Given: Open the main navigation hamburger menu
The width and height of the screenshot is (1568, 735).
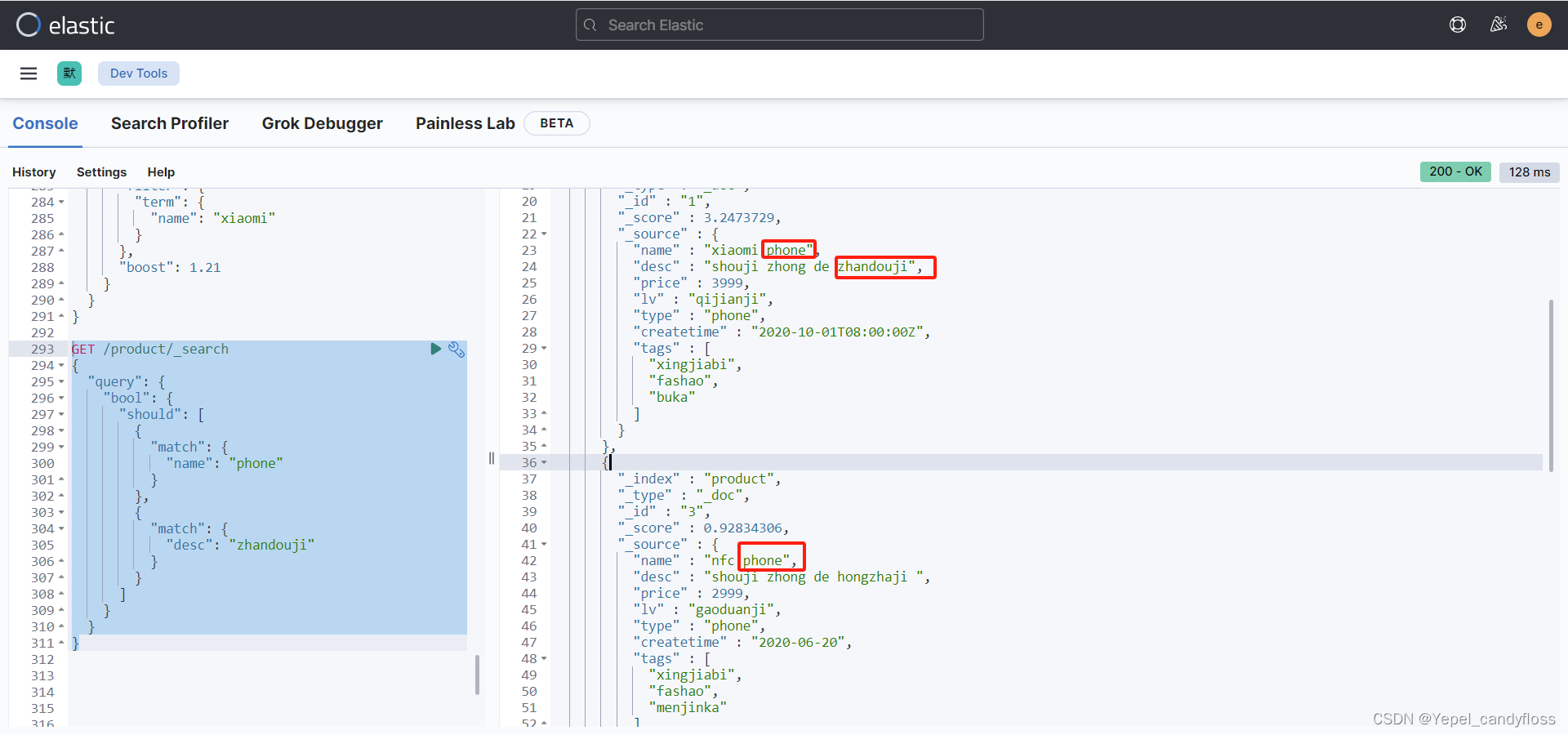Looking at the screenshot, I should point(29,73).
